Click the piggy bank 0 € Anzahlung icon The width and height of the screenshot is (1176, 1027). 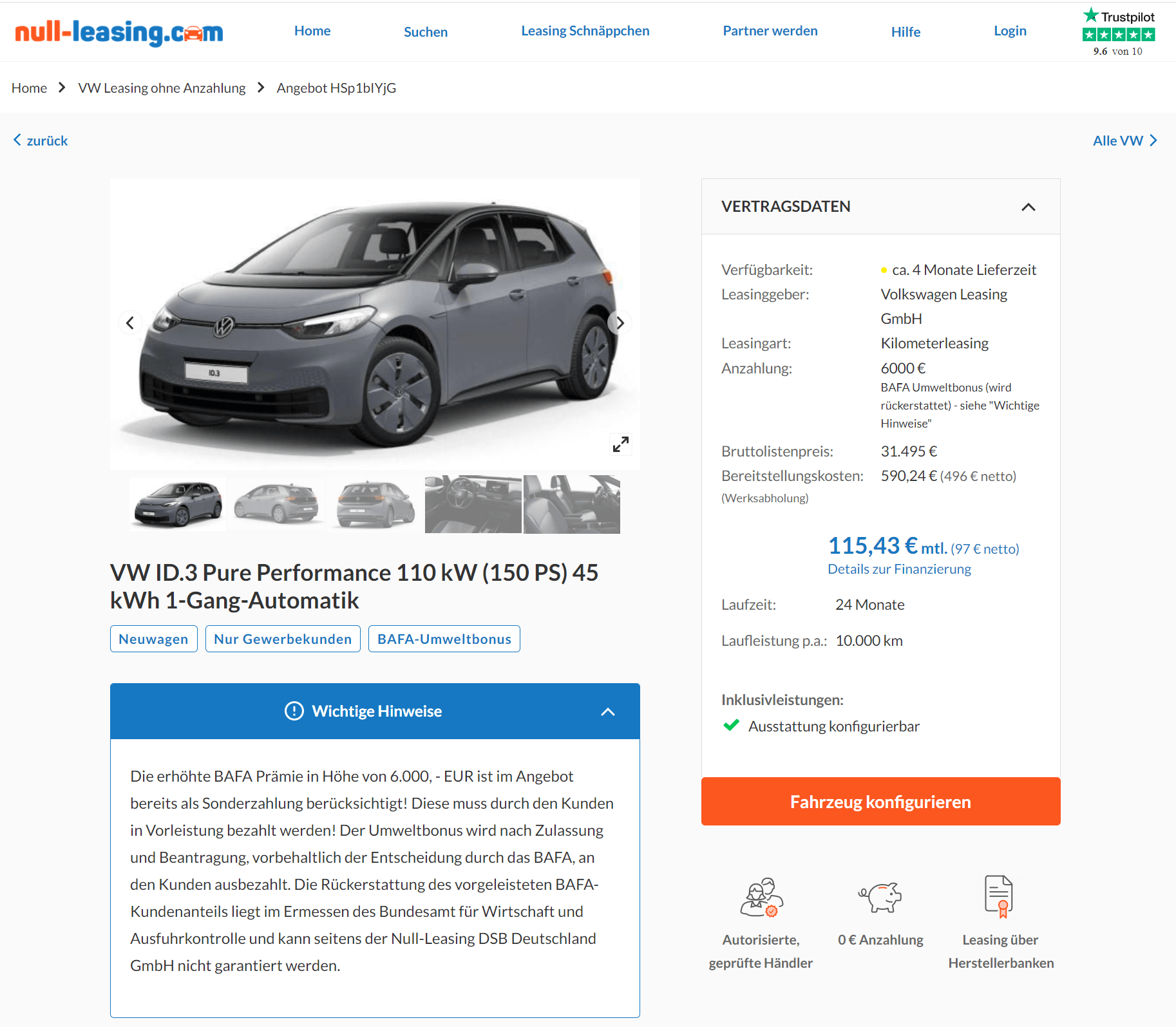880,897
